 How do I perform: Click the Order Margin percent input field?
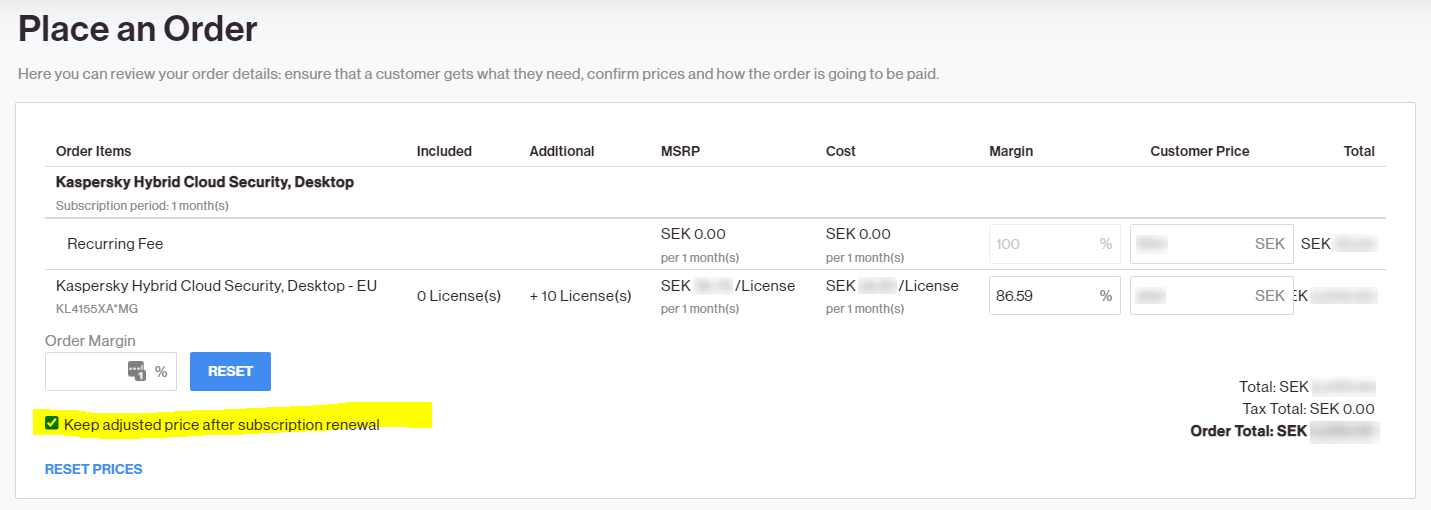[x=111, y=371]
